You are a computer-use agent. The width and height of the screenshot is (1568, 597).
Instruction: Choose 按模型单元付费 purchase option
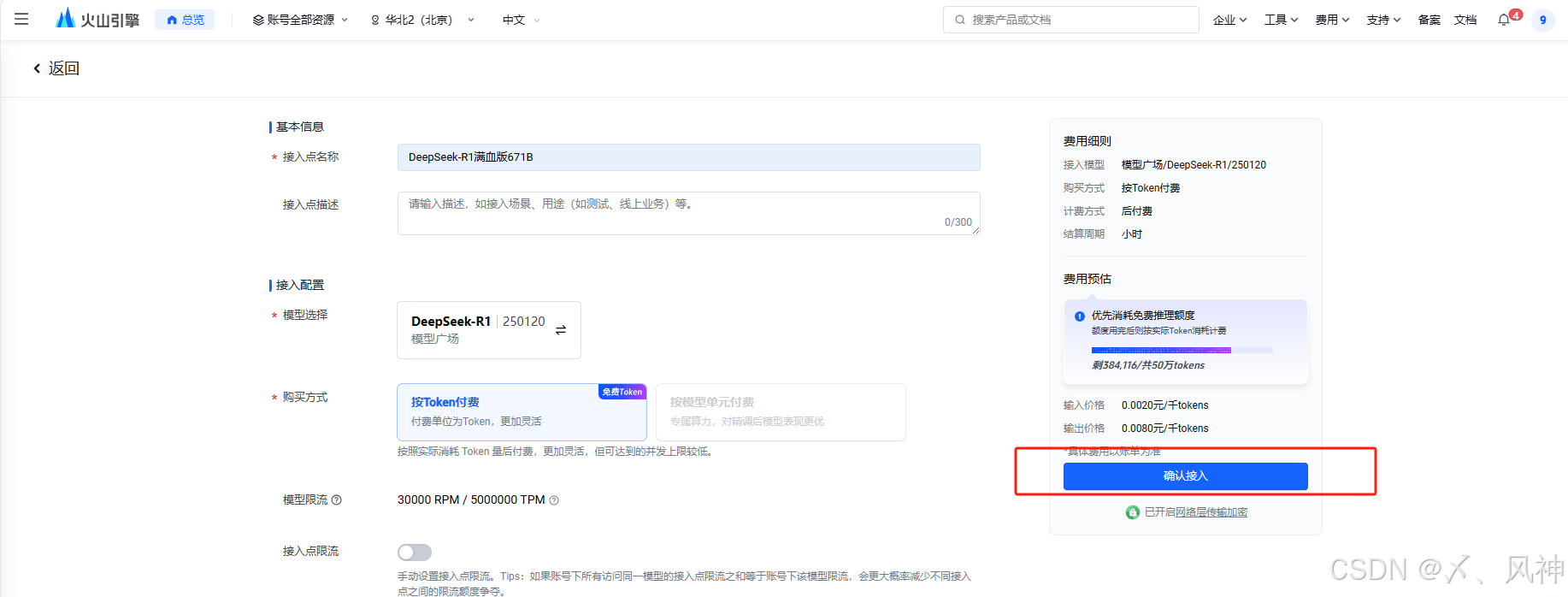(x=781, y=411)
